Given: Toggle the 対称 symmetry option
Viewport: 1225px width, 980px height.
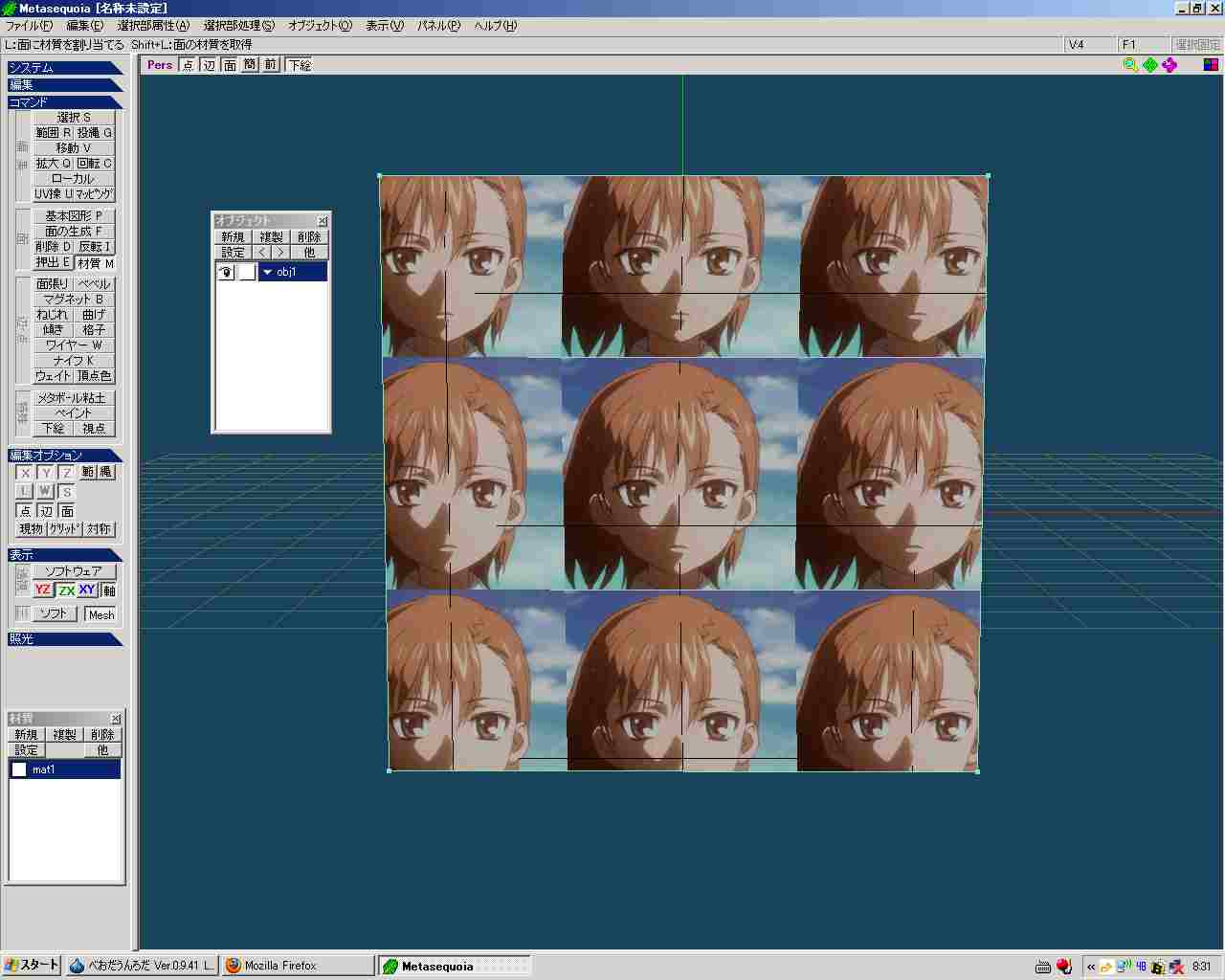Looking at the screenshot, I should coord(99,529).
